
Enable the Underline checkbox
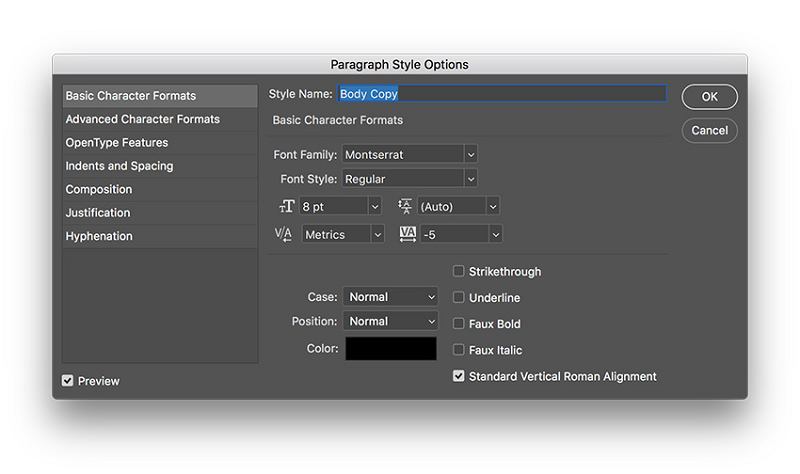point(459,297)
